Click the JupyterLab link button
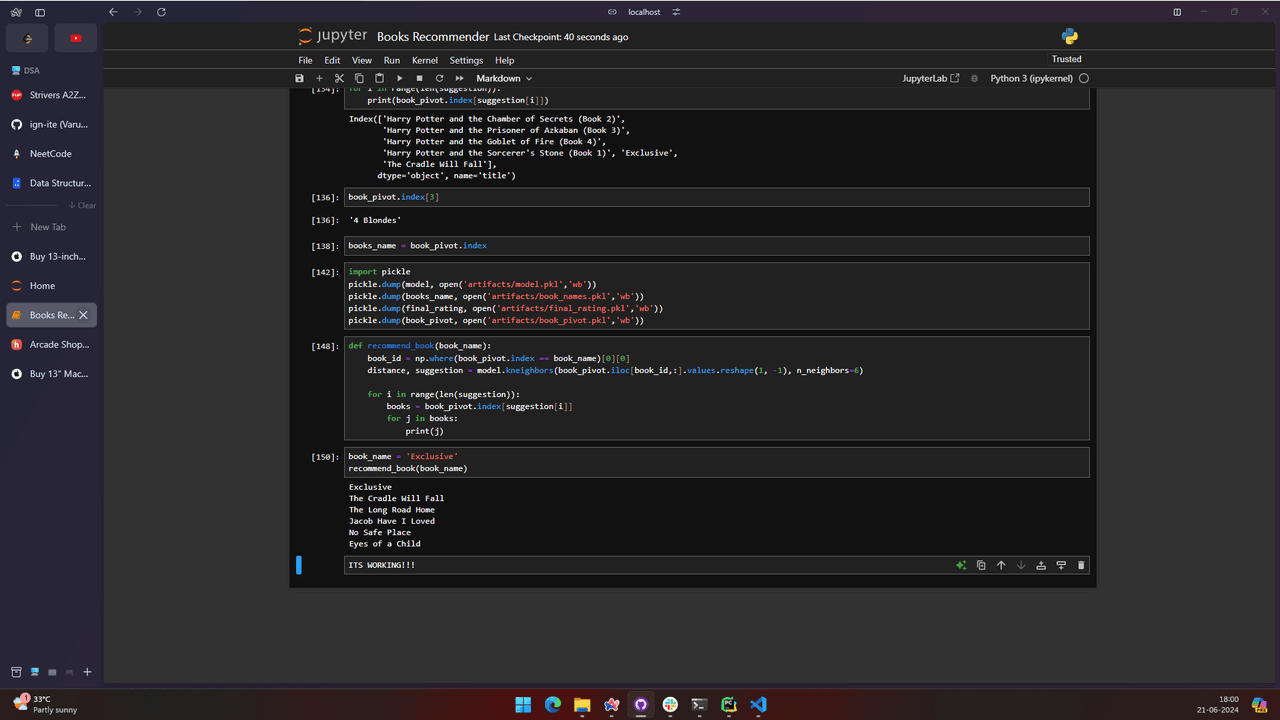The image size is (1280, 720). (930, 78)
